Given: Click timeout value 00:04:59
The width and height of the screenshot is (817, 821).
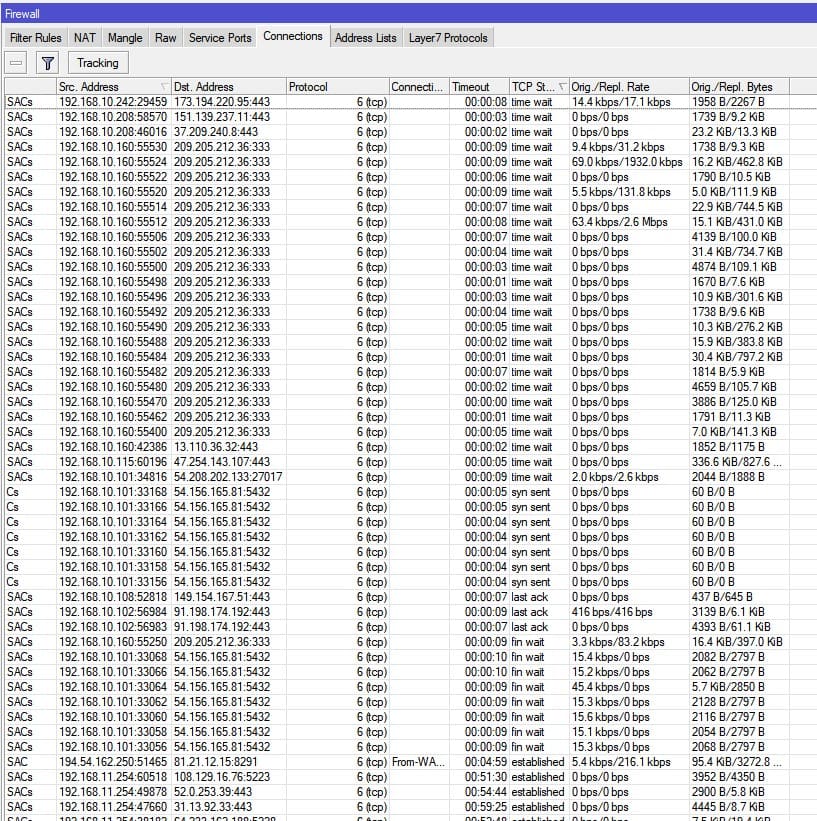Looking at the screenshot, I should coord(485,762).
